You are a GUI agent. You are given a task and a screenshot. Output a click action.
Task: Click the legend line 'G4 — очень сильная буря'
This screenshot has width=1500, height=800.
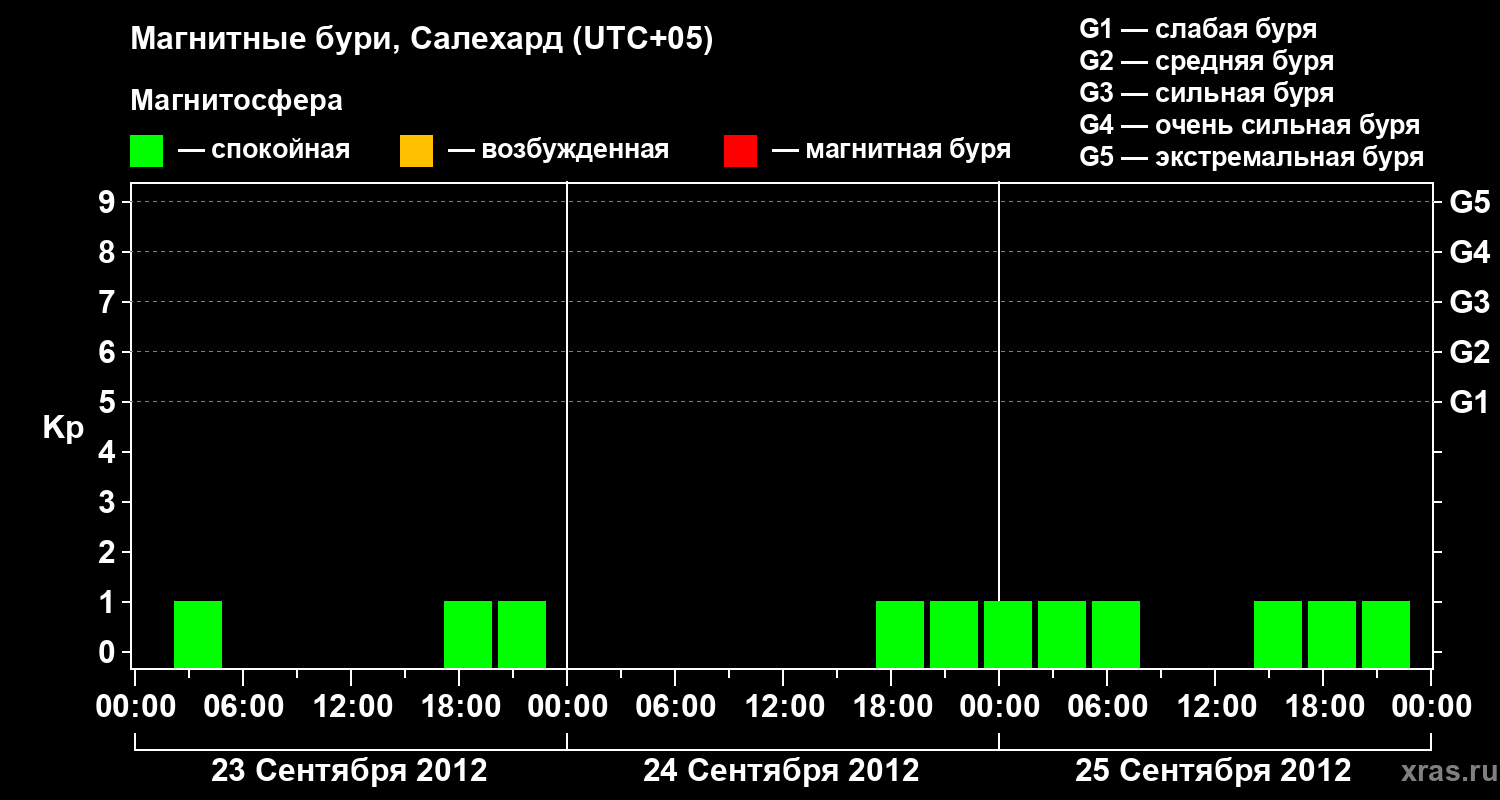(1250, 125)
